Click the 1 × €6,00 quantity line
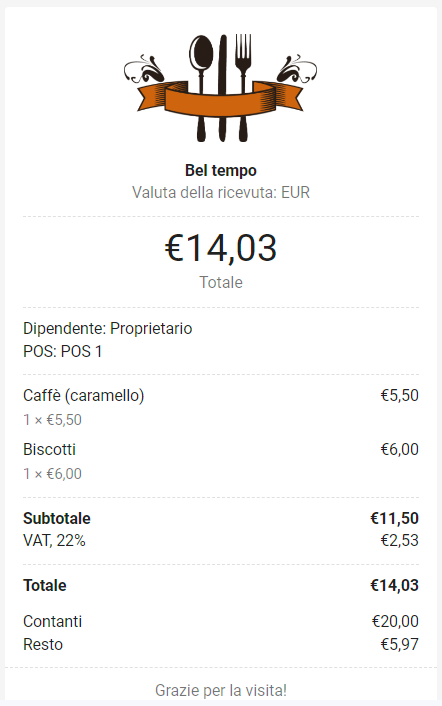The height and width of the screenshot is (706, 442). pyautogui.click(x=53, y=474)
